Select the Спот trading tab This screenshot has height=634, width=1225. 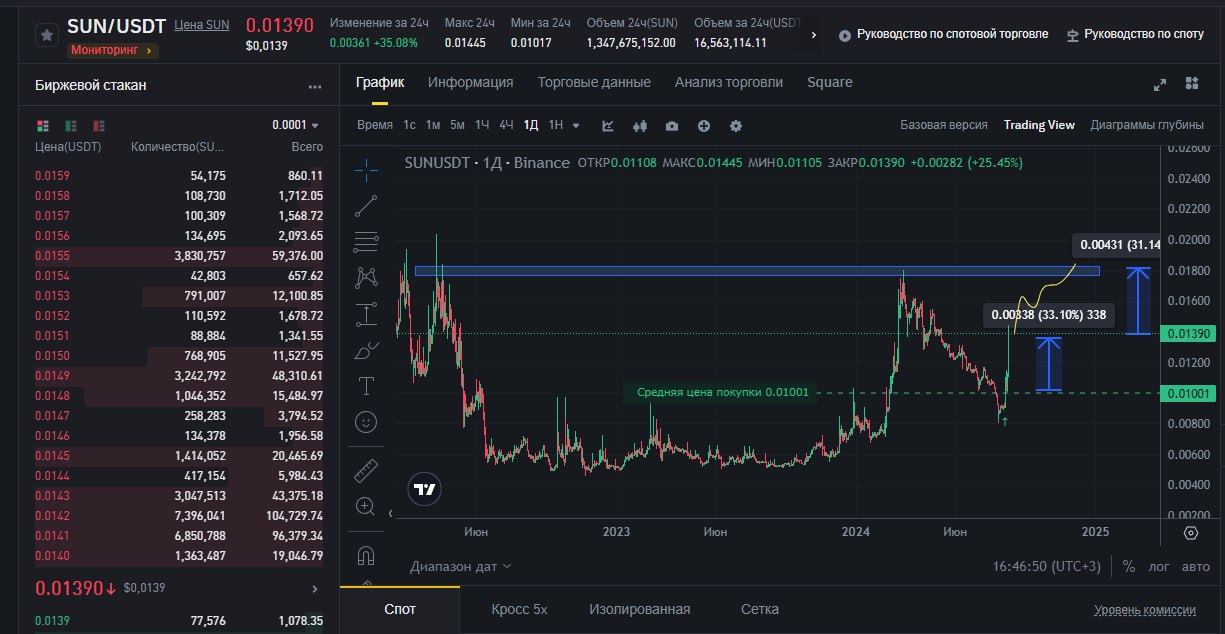click(400, 609)
